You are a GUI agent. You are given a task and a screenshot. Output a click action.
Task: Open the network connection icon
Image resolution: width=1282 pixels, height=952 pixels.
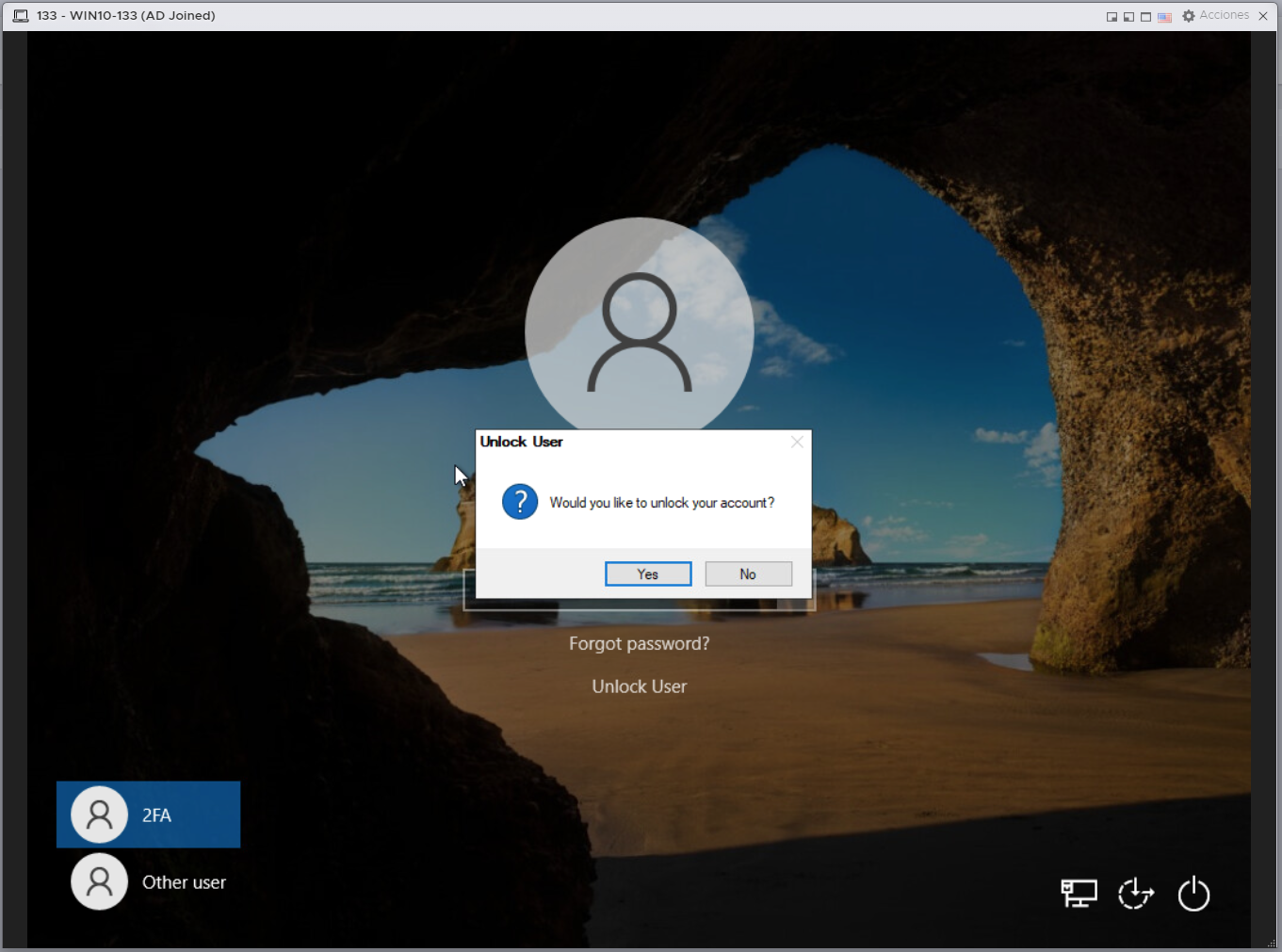point(1079,893)
